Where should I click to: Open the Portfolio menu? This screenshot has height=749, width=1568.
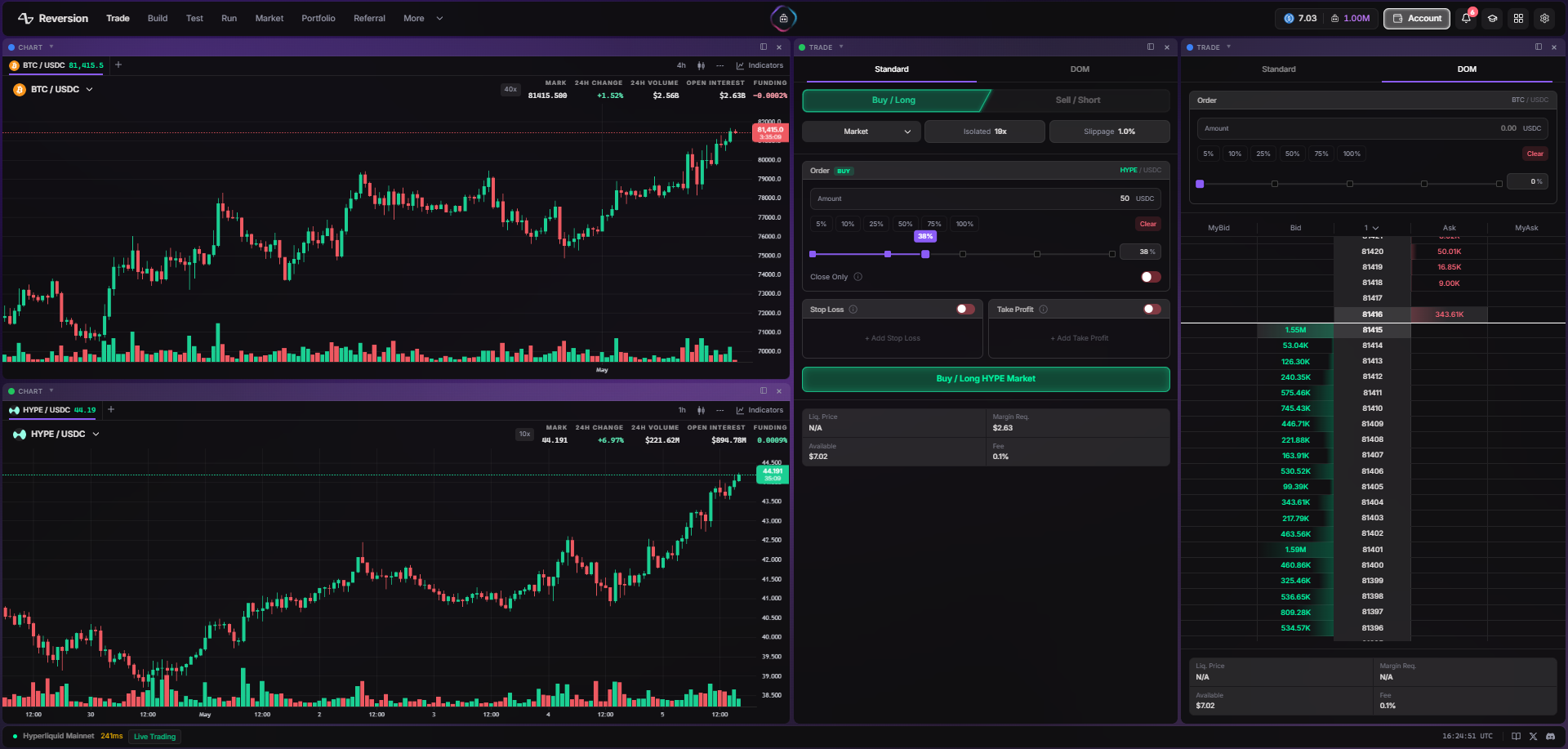(318, 18)
